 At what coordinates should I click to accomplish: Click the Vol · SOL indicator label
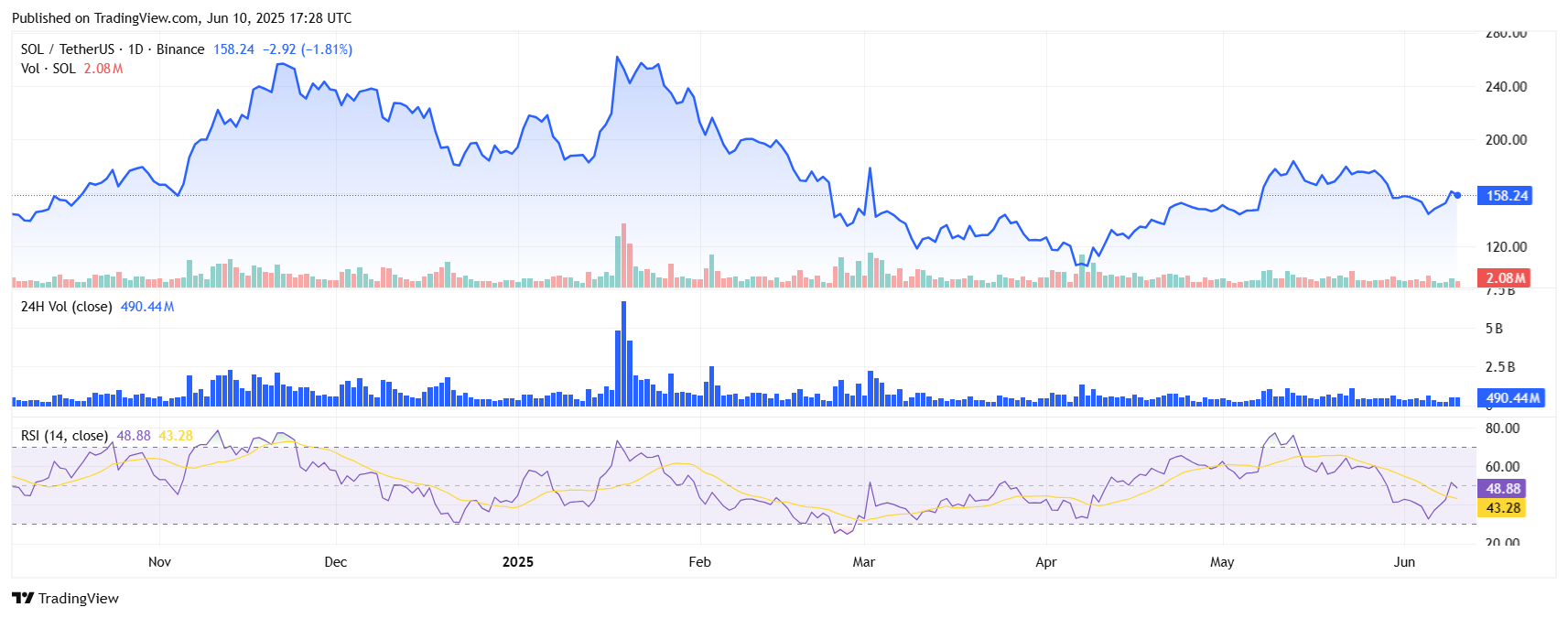coord(48,69)
